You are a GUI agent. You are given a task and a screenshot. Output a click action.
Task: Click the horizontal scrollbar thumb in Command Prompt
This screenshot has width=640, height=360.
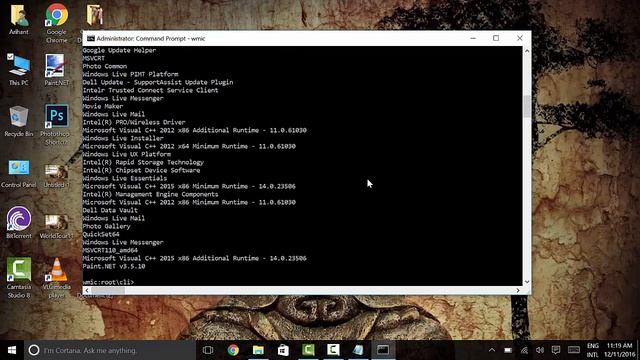pos(108,290)
